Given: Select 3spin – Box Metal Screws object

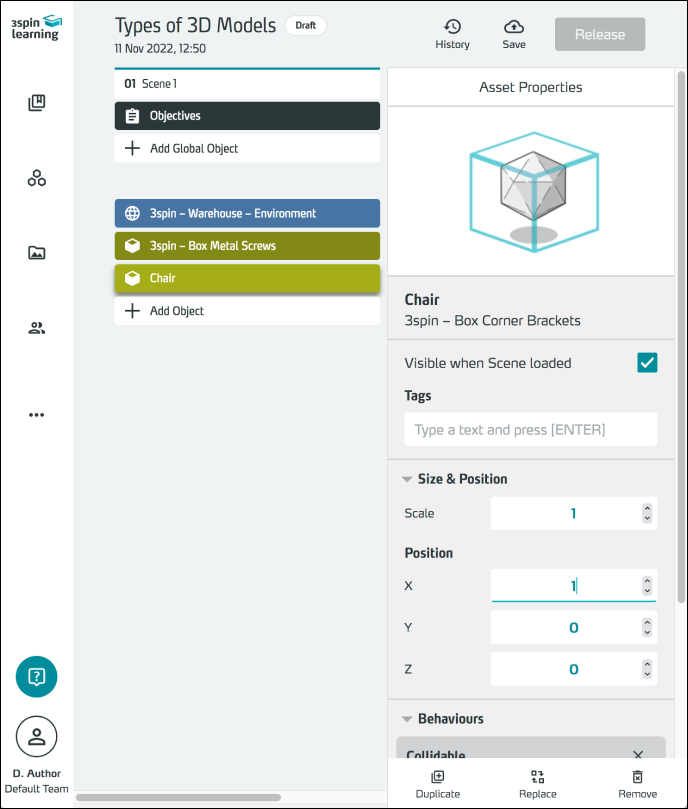Looking at the screenshot, I should point(247,246).
